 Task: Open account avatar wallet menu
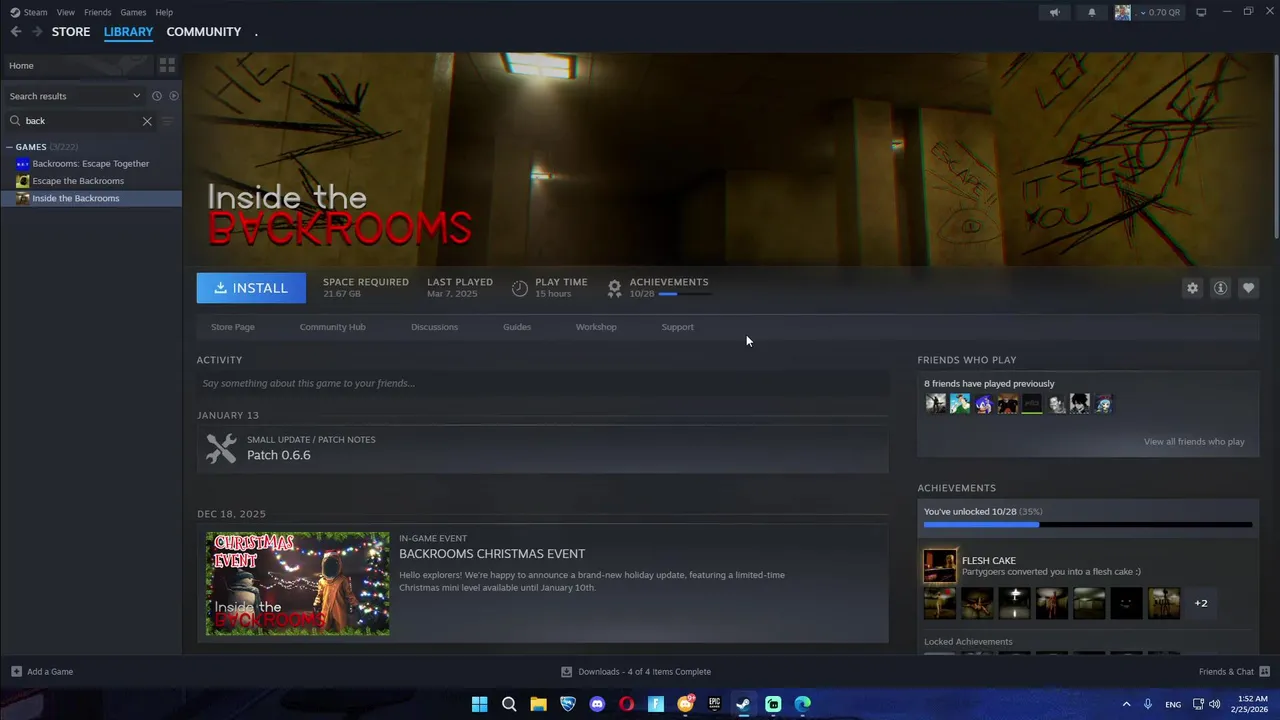coord(1148,12)
